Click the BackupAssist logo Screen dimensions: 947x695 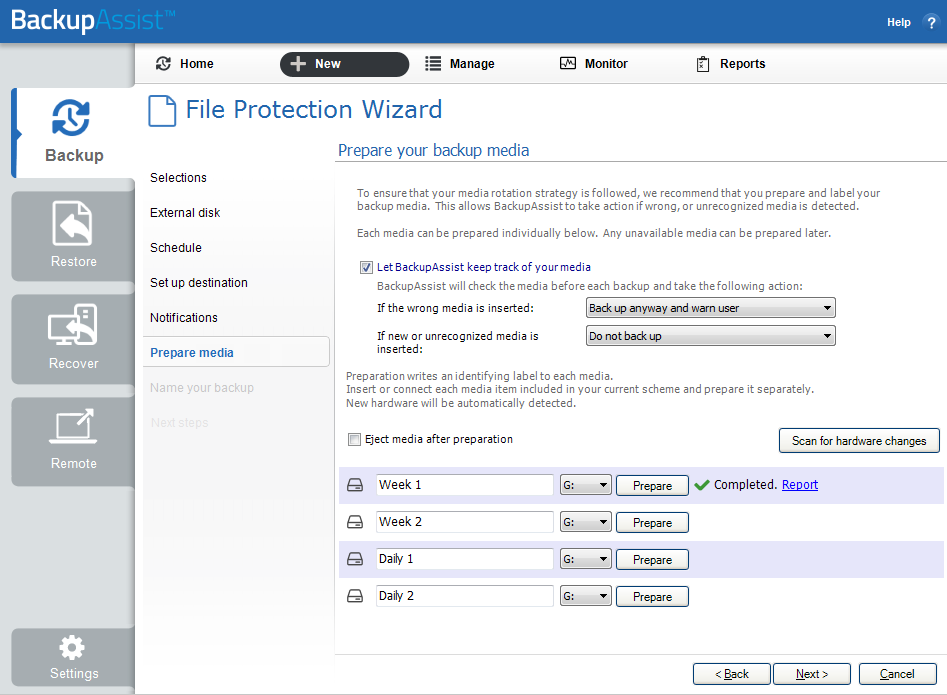tap(93, 20)
